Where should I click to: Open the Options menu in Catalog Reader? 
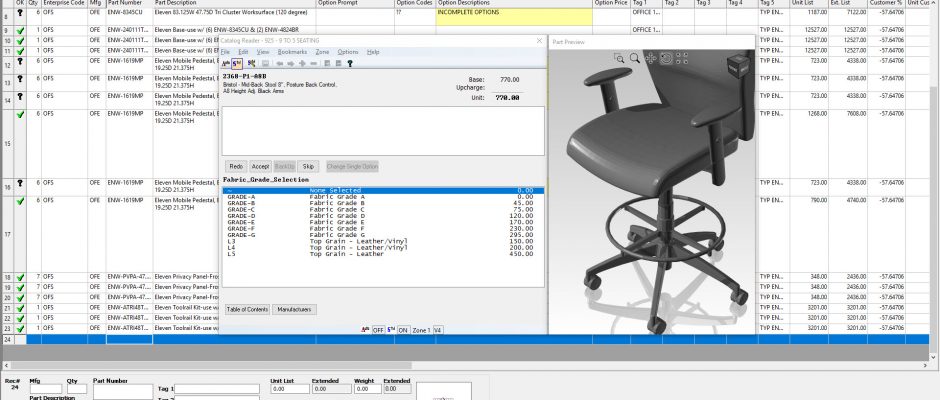click(x=347, y=51)
